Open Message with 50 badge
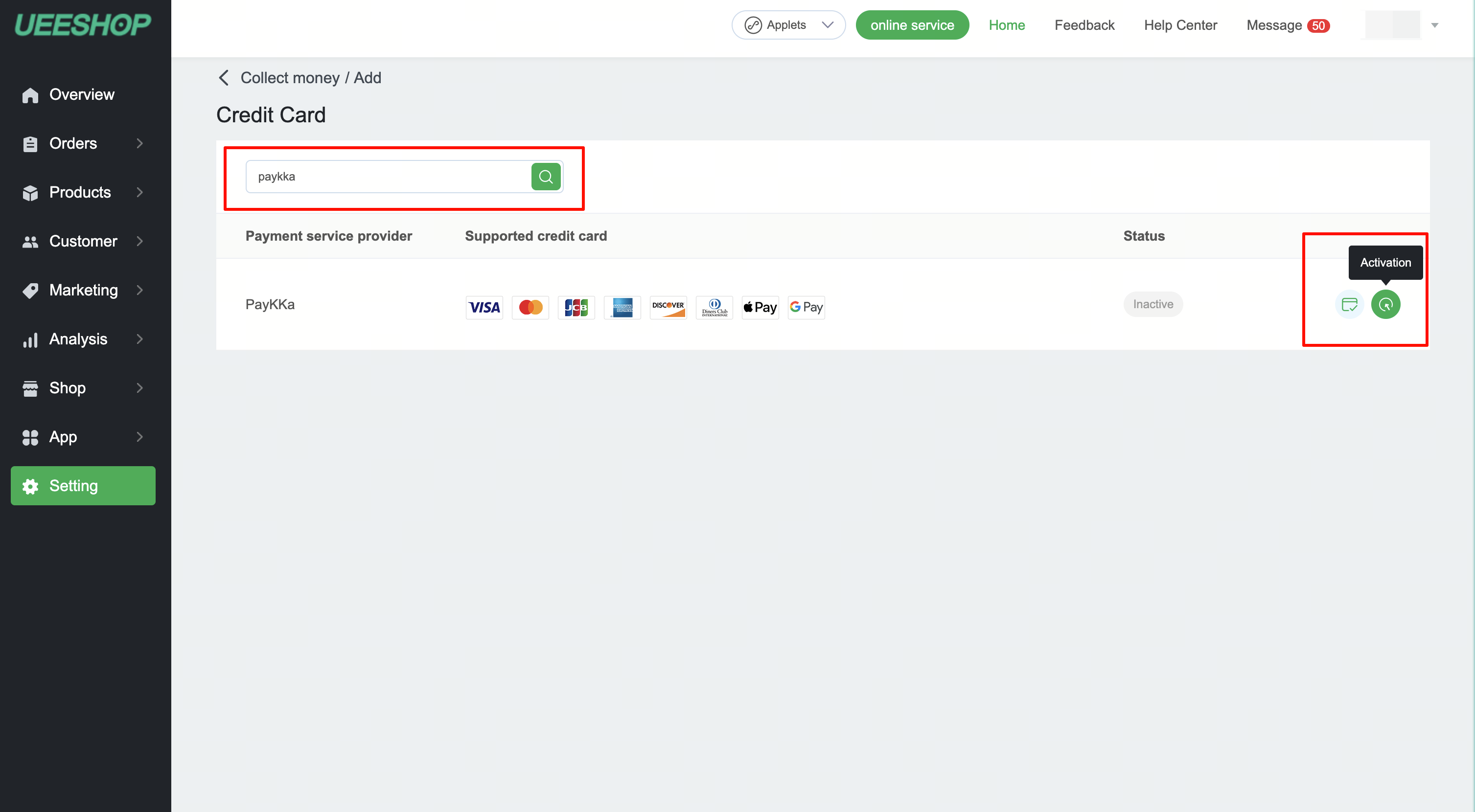The width and height of the screenshot is (1475, 812). [1287, 25]
